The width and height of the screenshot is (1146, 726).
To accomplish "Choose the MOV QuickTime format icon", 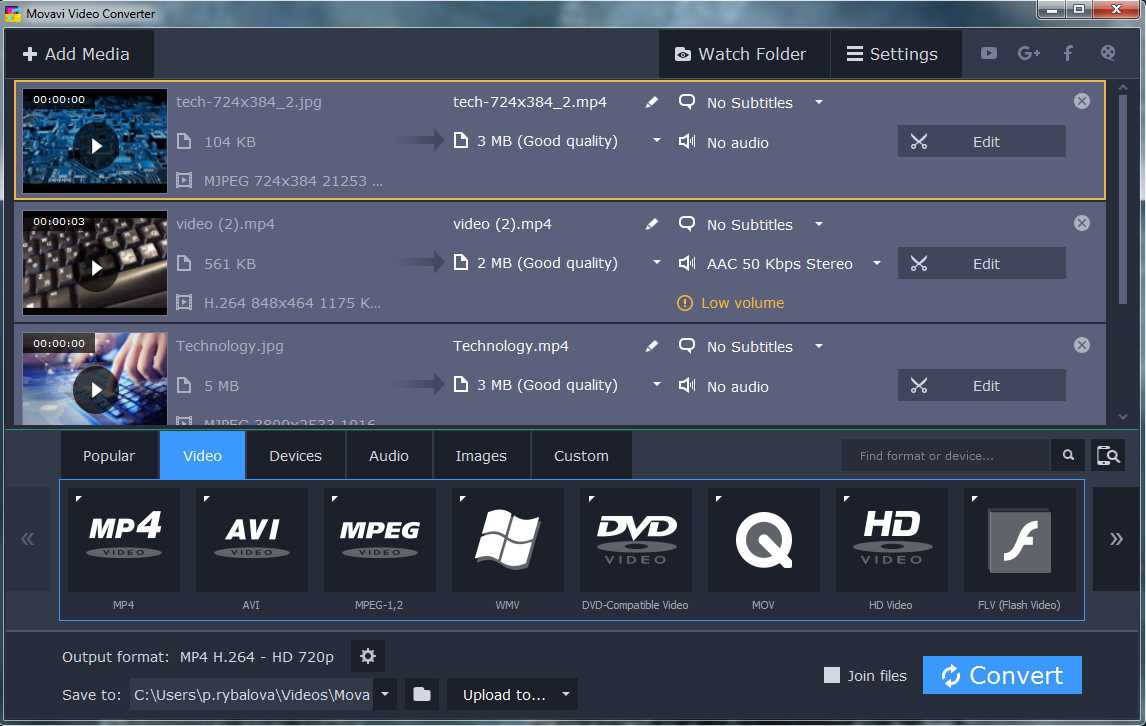I will click(x=764, y=539).
